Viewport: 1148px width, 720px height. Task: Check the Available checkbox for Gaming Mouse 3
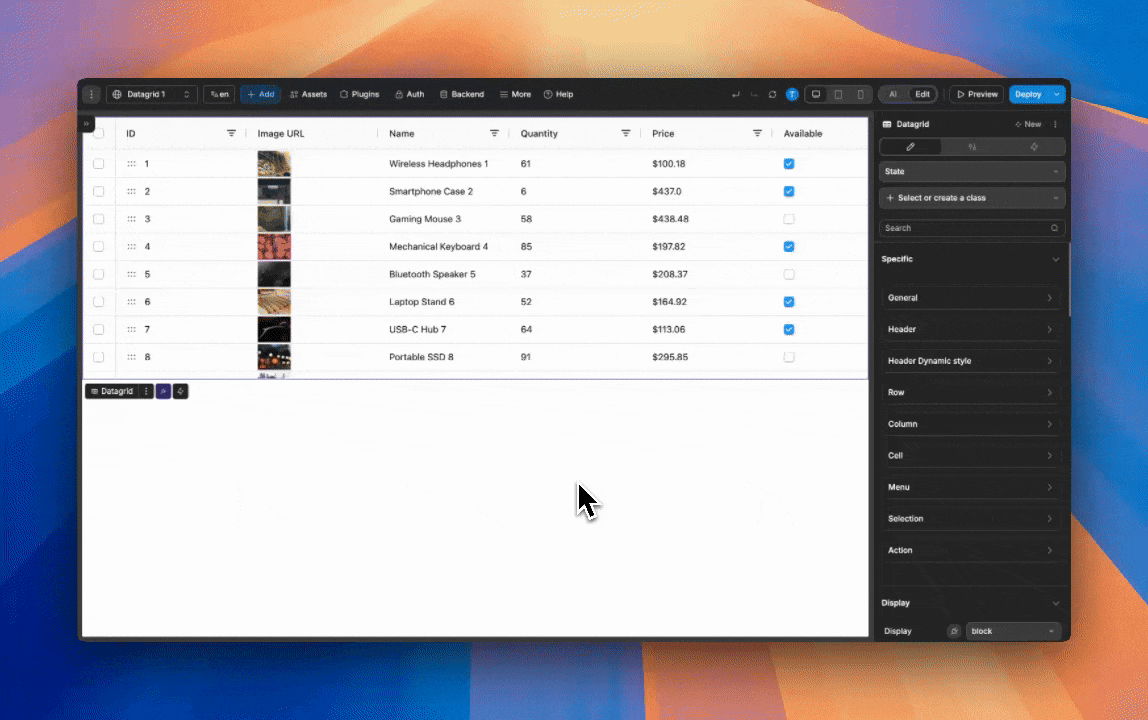[x=788, y=218]
